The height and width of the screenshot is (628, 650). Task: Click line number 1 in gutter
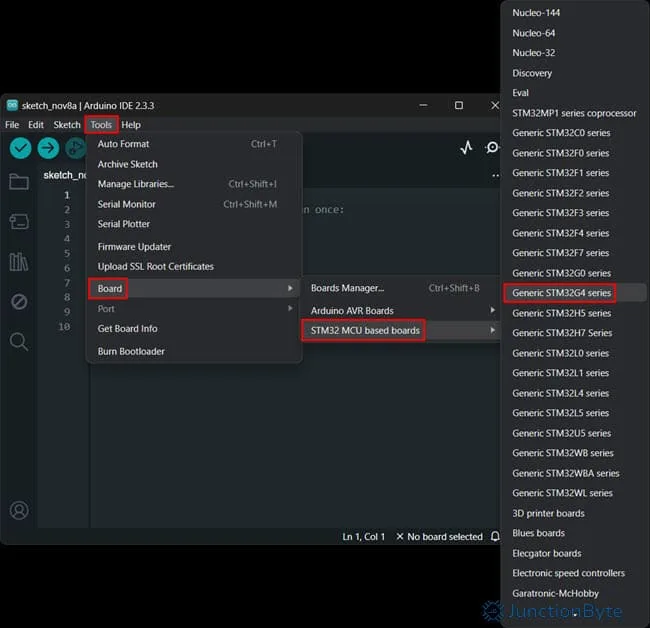pos(67,195)
